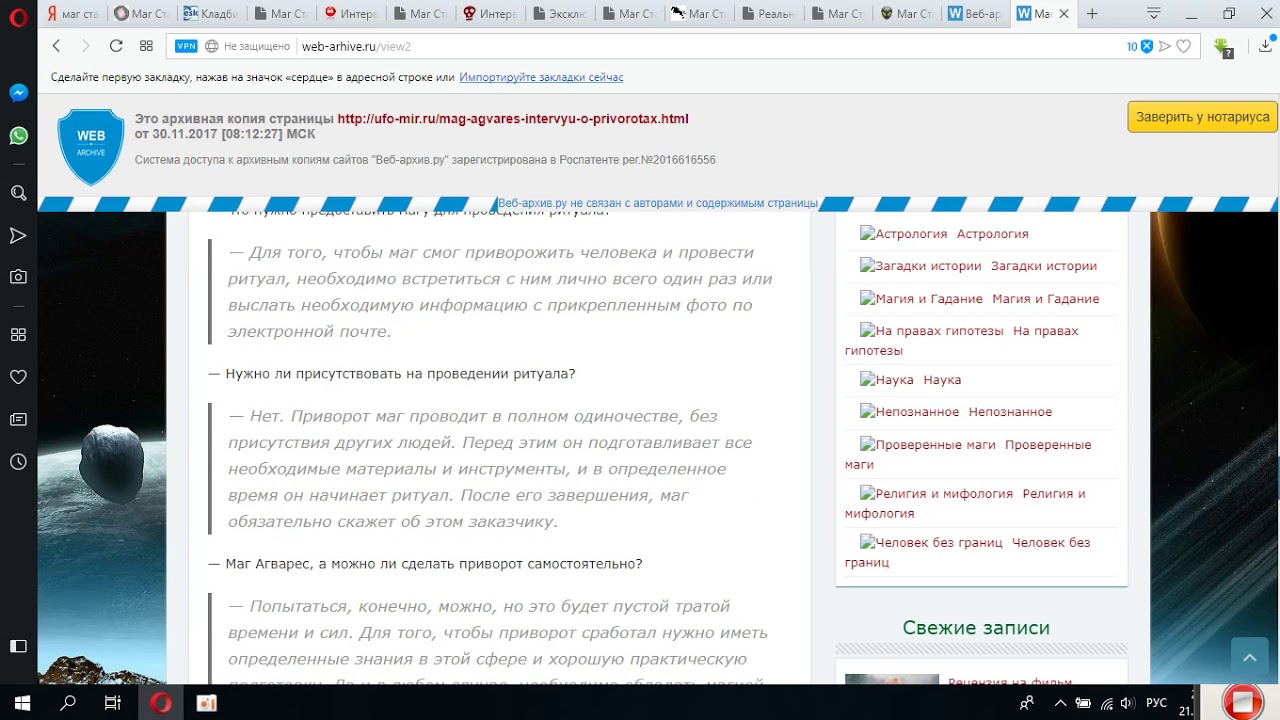The width and height of the screenshot is (1280, 720).
Task: Switch to the Yandex 'маг ста' tab
Action: click(x=73, y=14)
